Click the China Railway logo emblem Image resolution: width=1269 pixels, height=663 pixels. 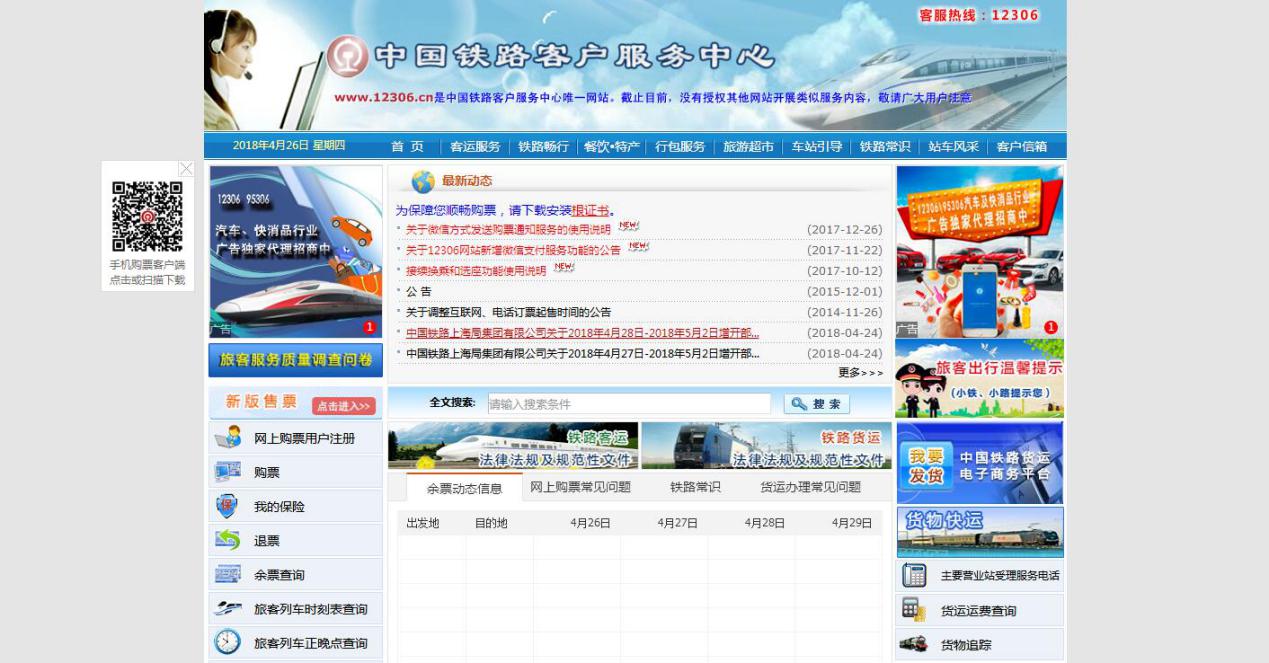tap(347, 56)
